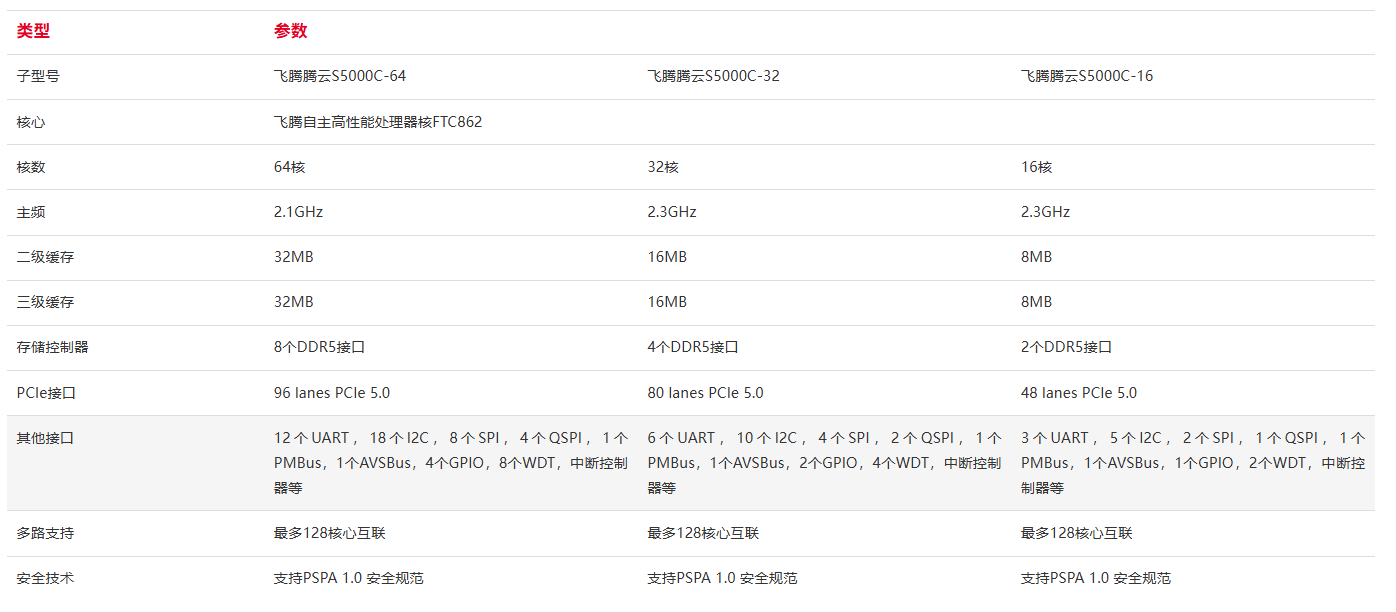
Task: Click the interface list starting with 12 个 UART
Action: (x=450, y=463)
